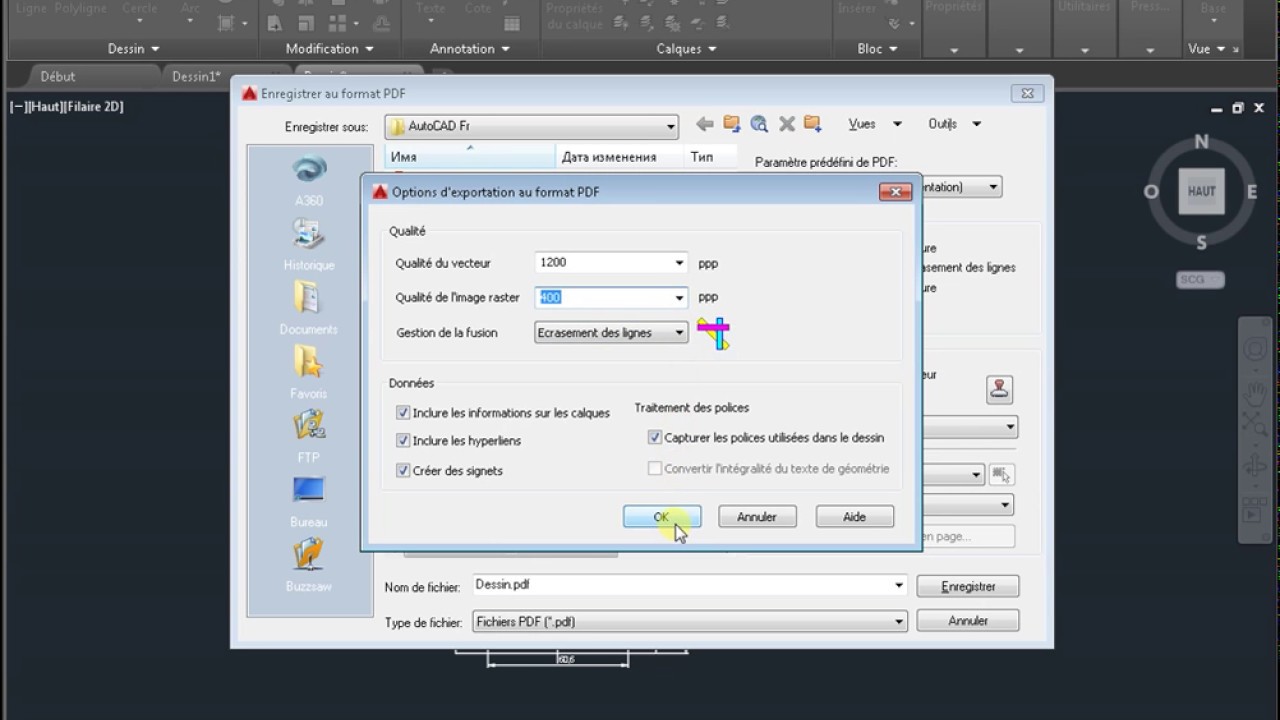
Task: Go up one folder level
Action: pyautogui.click(x=732, y=124)
